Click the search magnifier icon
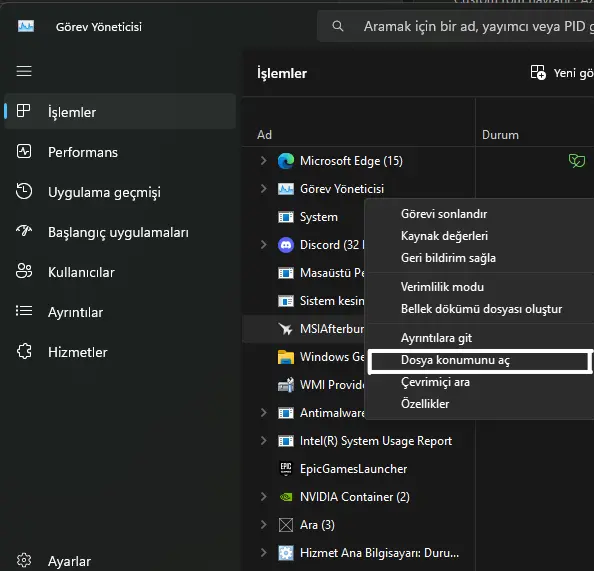 click(x=338, y=26)
